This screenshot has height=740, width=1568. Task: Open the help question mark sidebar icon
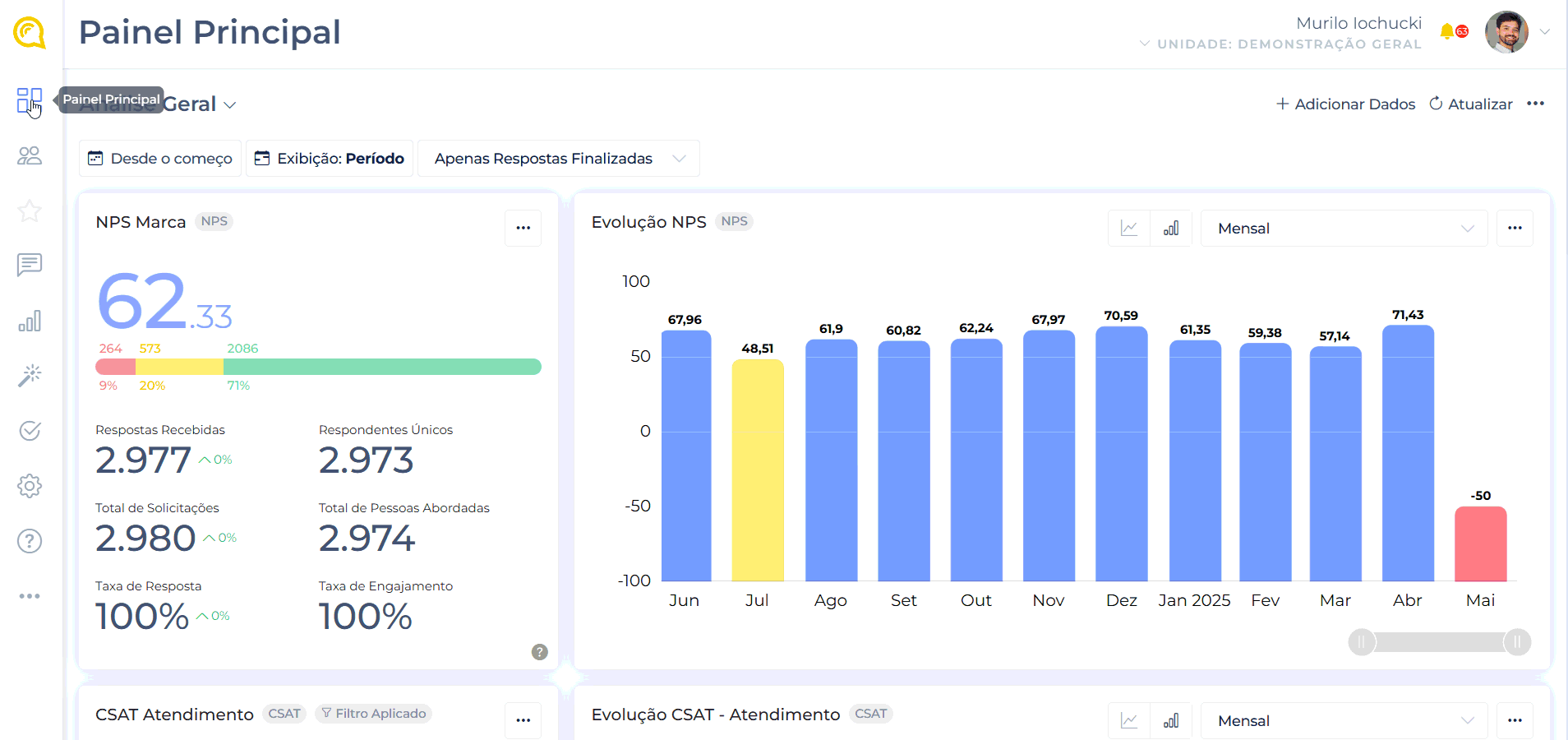pos(30,541)
